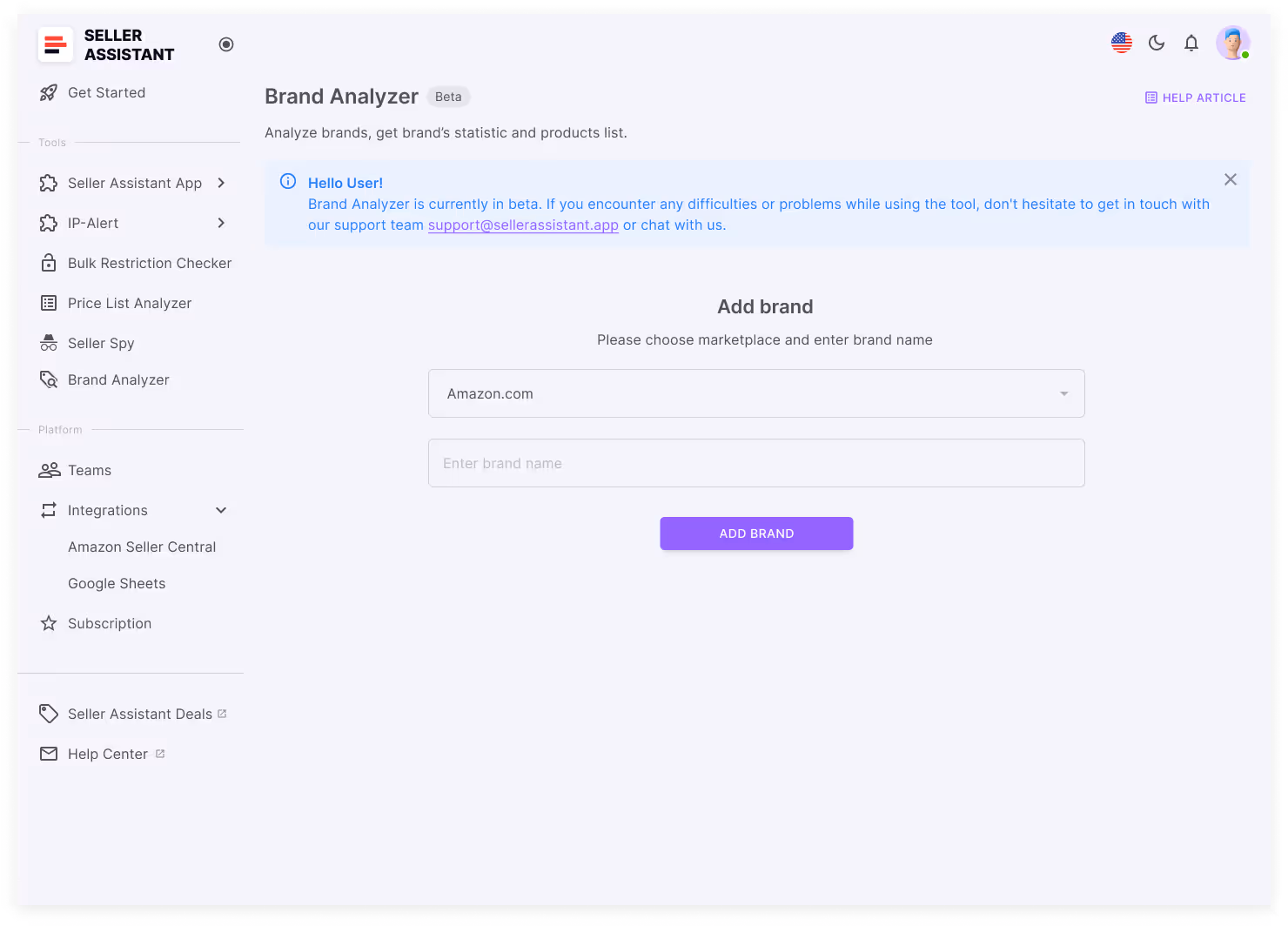Open the Brand Analyzer tool

(x=117, y=379)
